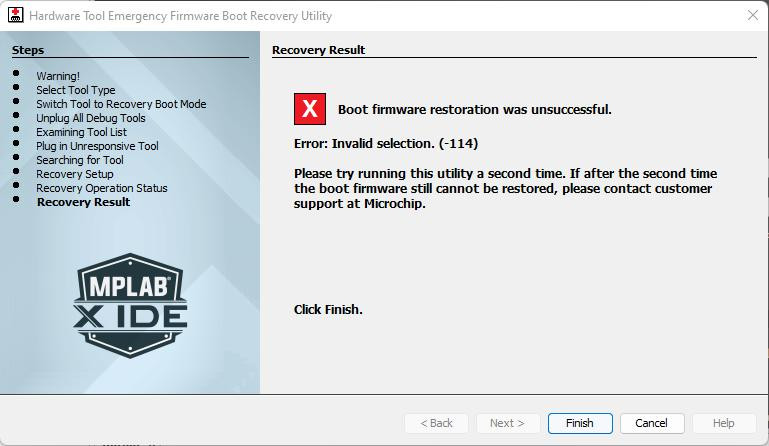
Task: Select the Warning! step
Action: 58,76
